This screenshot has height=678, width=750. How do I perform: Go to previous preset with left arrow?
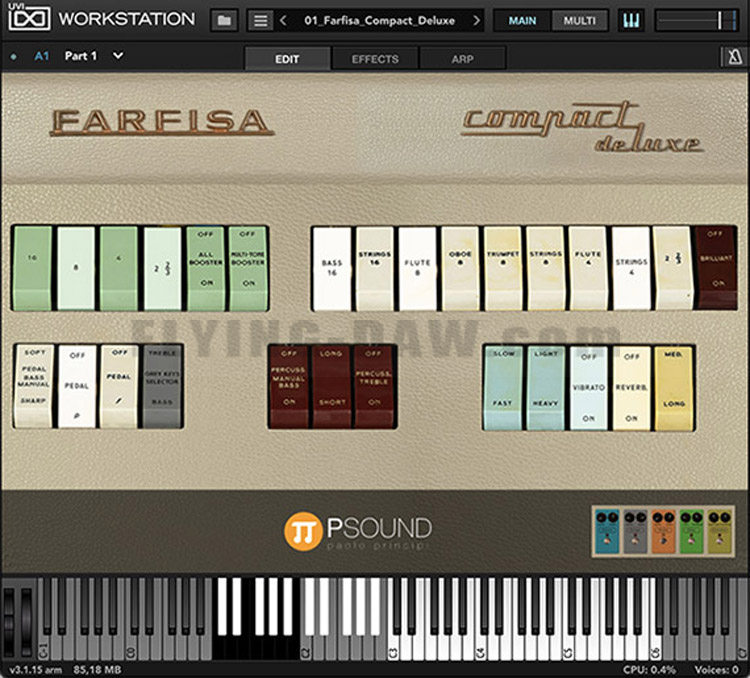[x=283, y=21]
